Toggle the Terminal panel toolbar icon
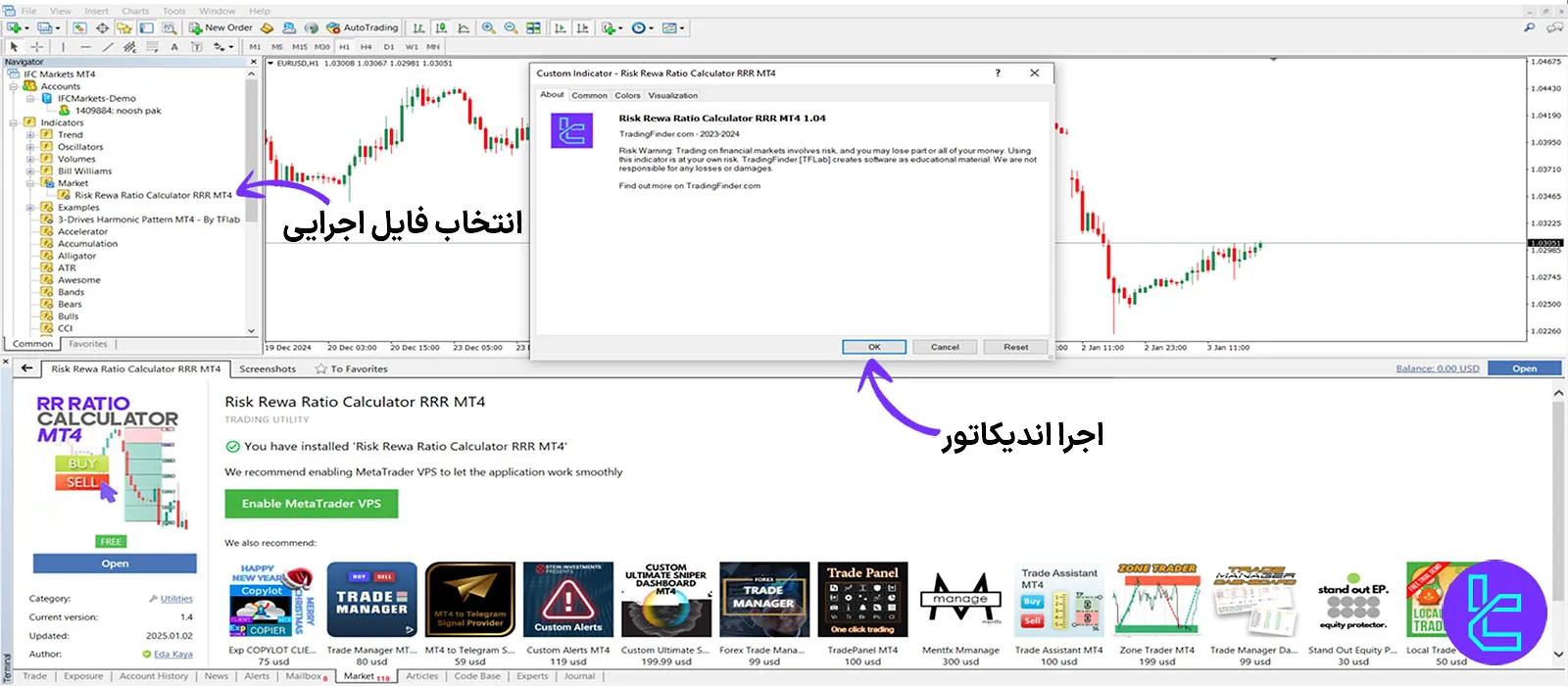 tap(146, 27)
